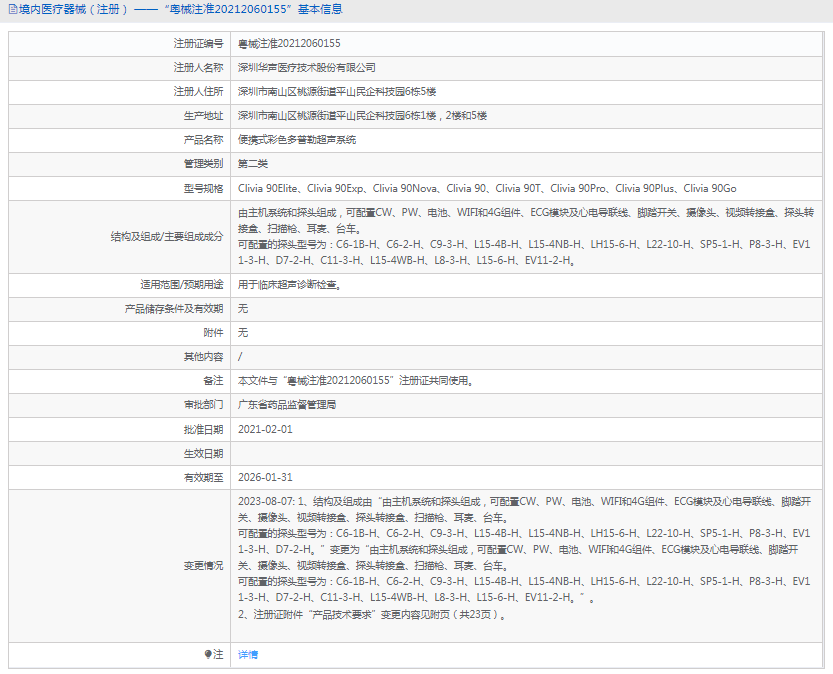Select the registrant address ending 6栋5楼
The image size is (833, 674).
pos(337,91)
